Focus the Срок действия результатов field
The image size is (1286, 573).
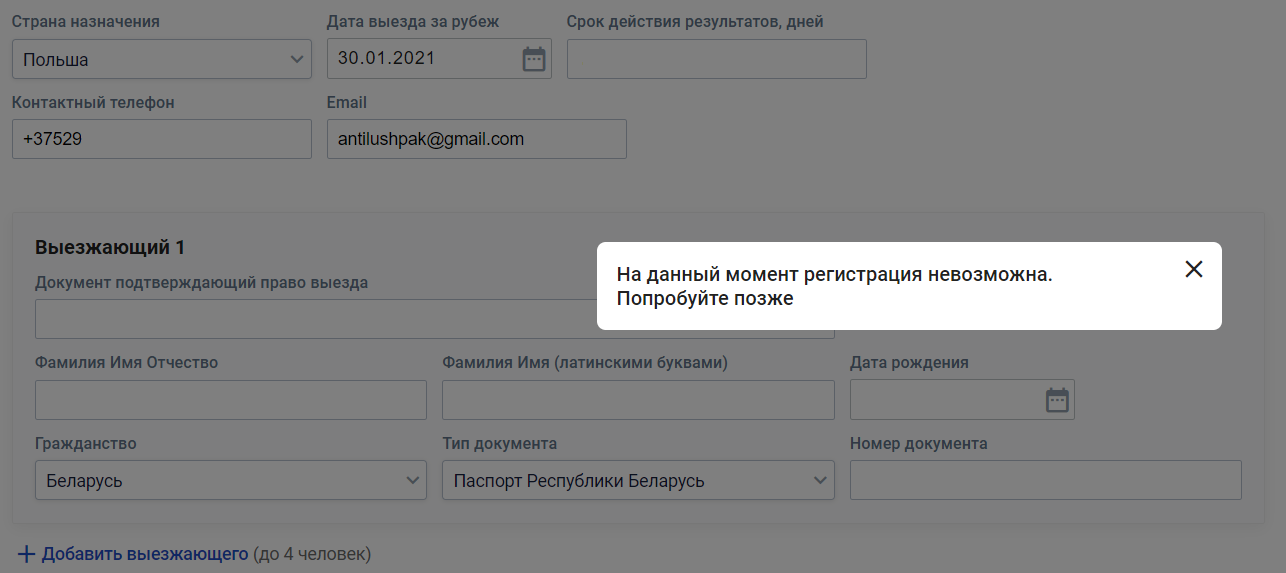point(716,59)
